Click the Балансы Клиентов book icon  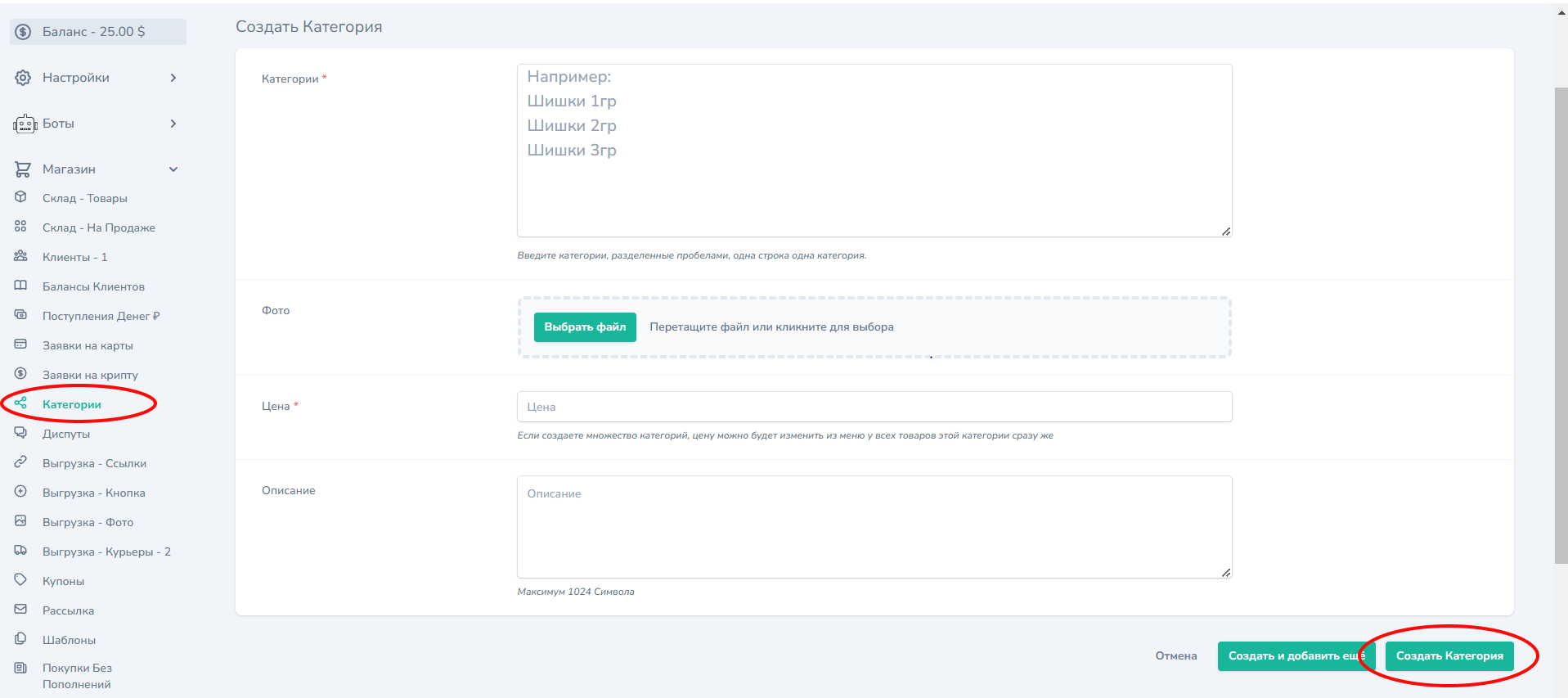[x=20, y=286]
